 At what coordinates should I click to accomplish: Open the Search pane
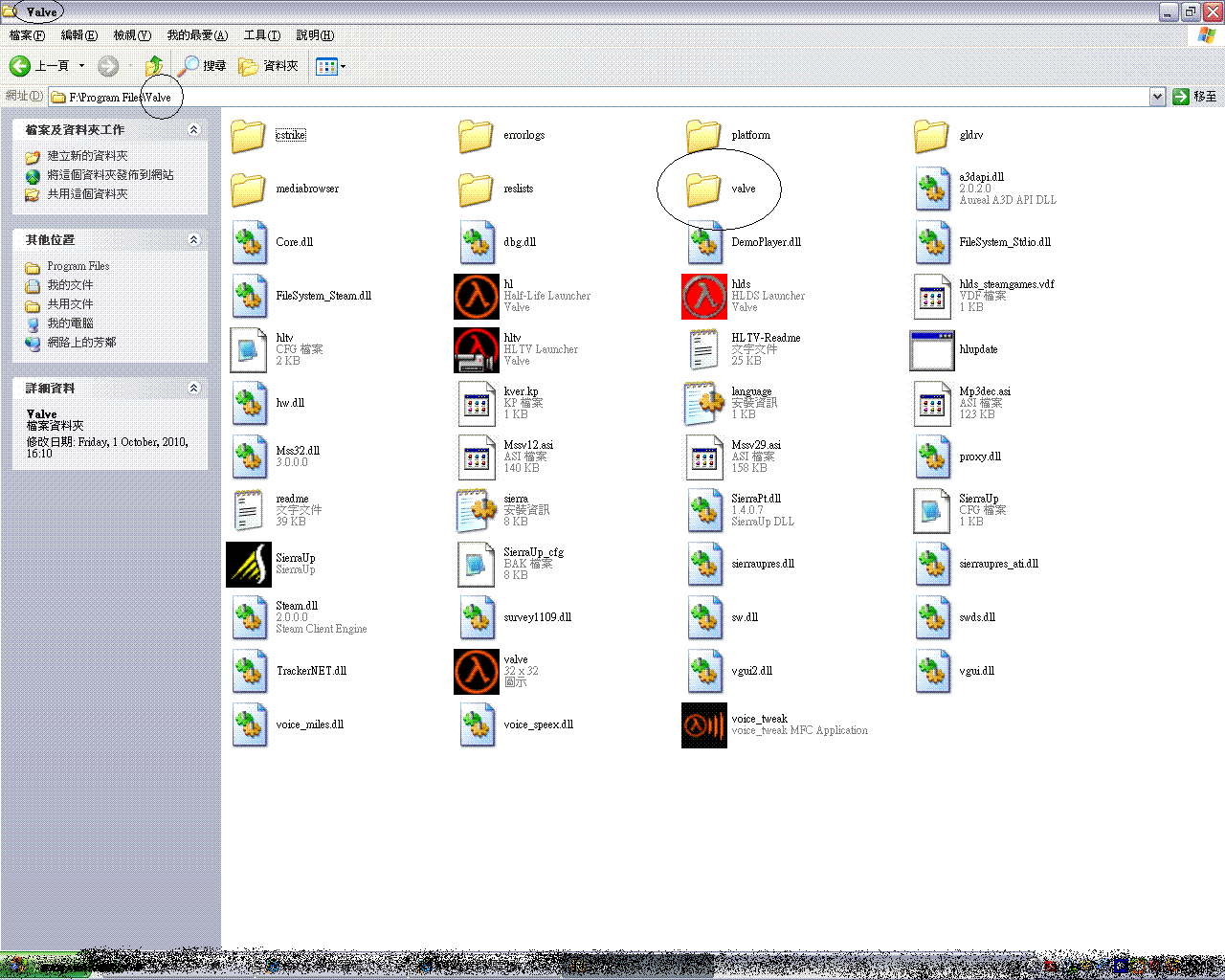coord(202,66)
